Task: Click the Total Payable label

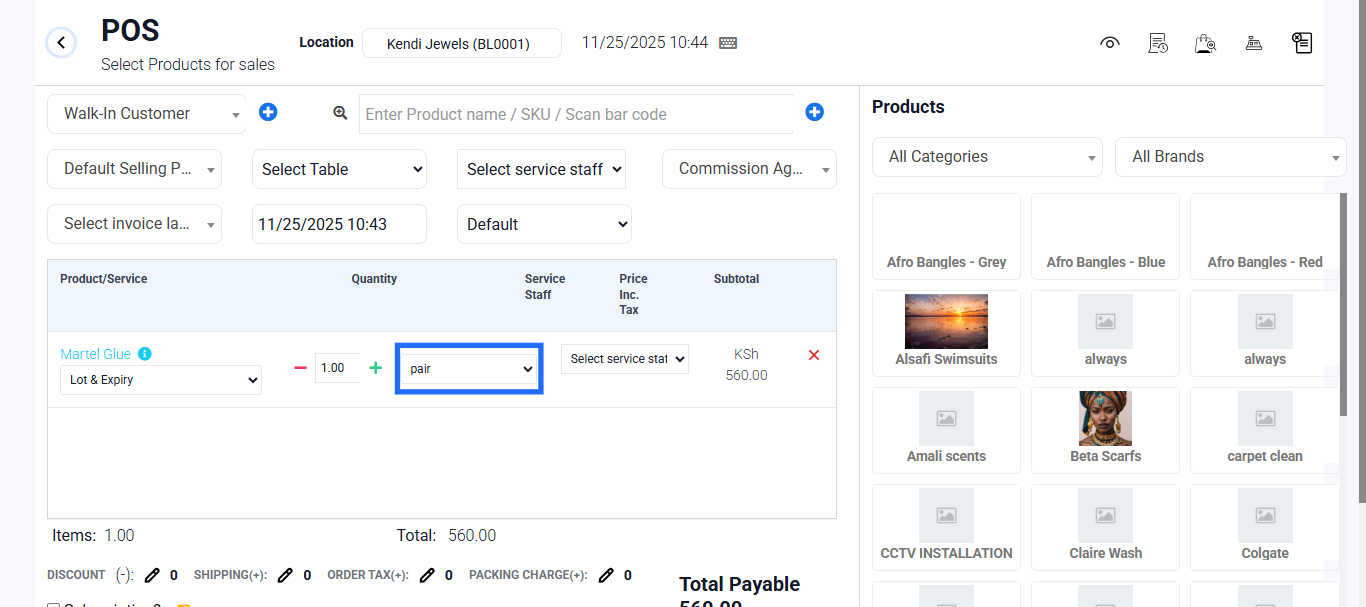Action: click(740, 584)
